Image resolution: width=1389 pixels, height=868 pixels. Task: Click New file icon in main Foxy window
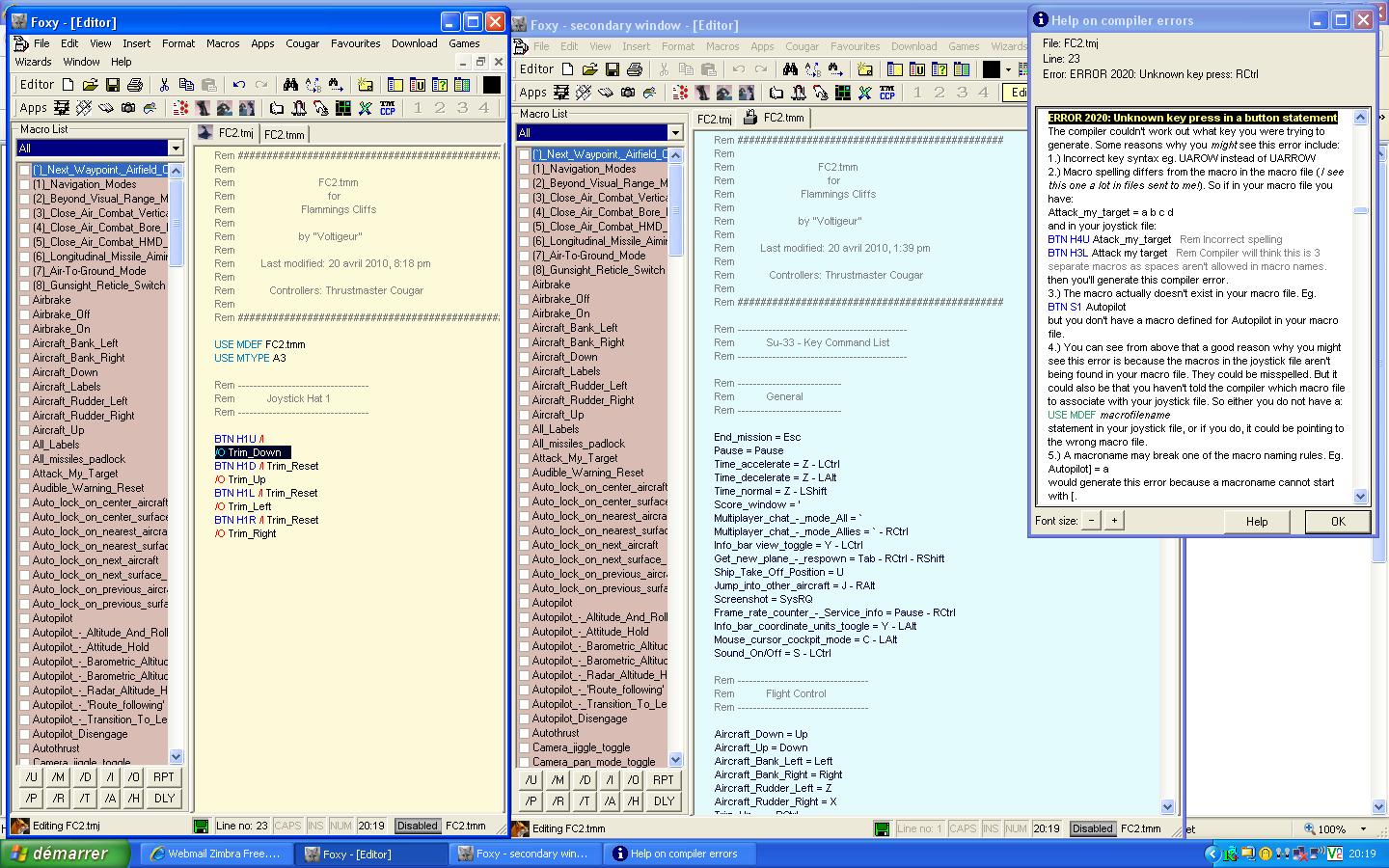(68, 85)
